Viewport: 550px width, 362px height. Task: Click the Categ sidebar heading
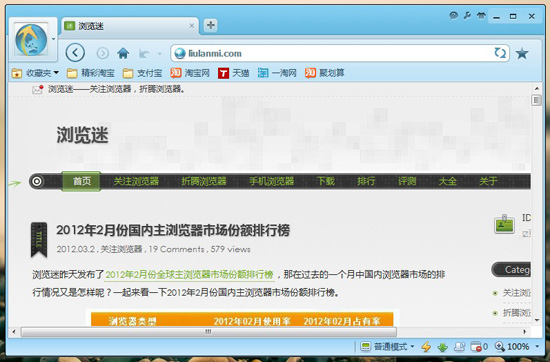click(x=512, y=269)
